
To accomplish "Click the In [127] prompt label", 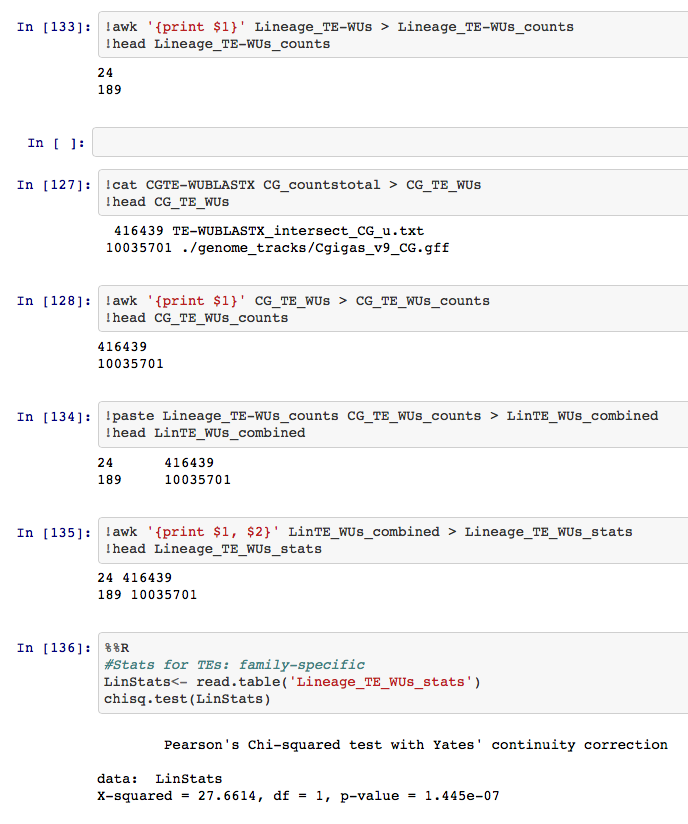I will point(54,185).
